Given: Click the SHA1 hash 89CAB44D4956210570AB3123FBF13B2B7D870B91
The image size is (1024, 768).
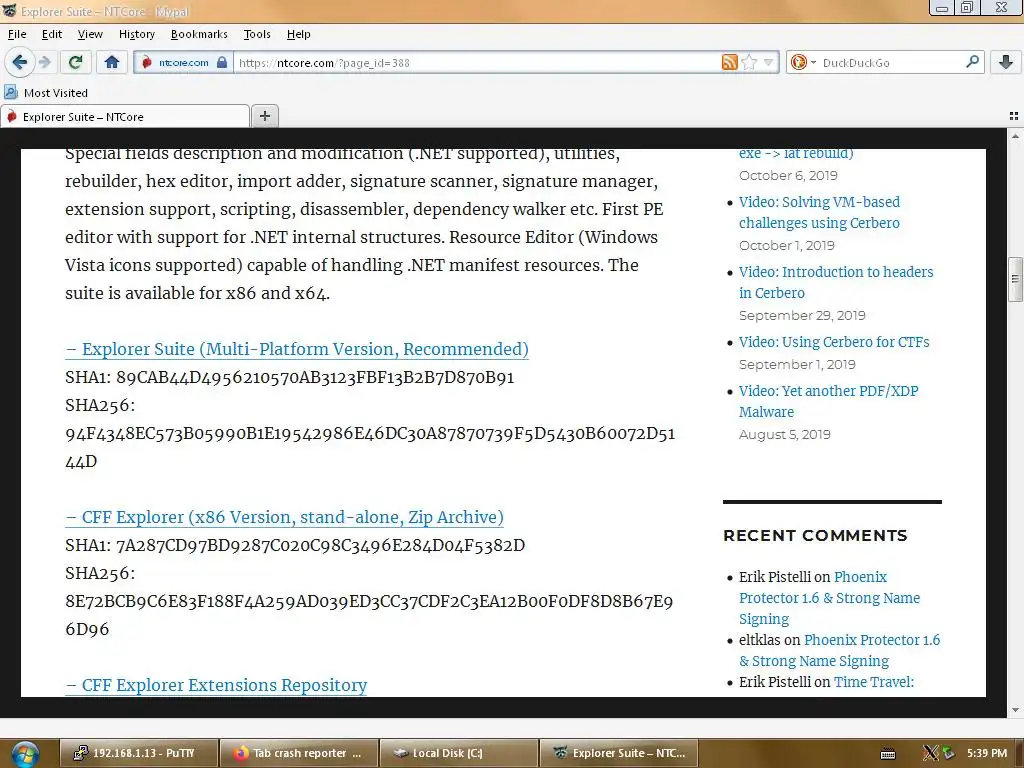Looking at the screenshot, I should tap(315, 377).
